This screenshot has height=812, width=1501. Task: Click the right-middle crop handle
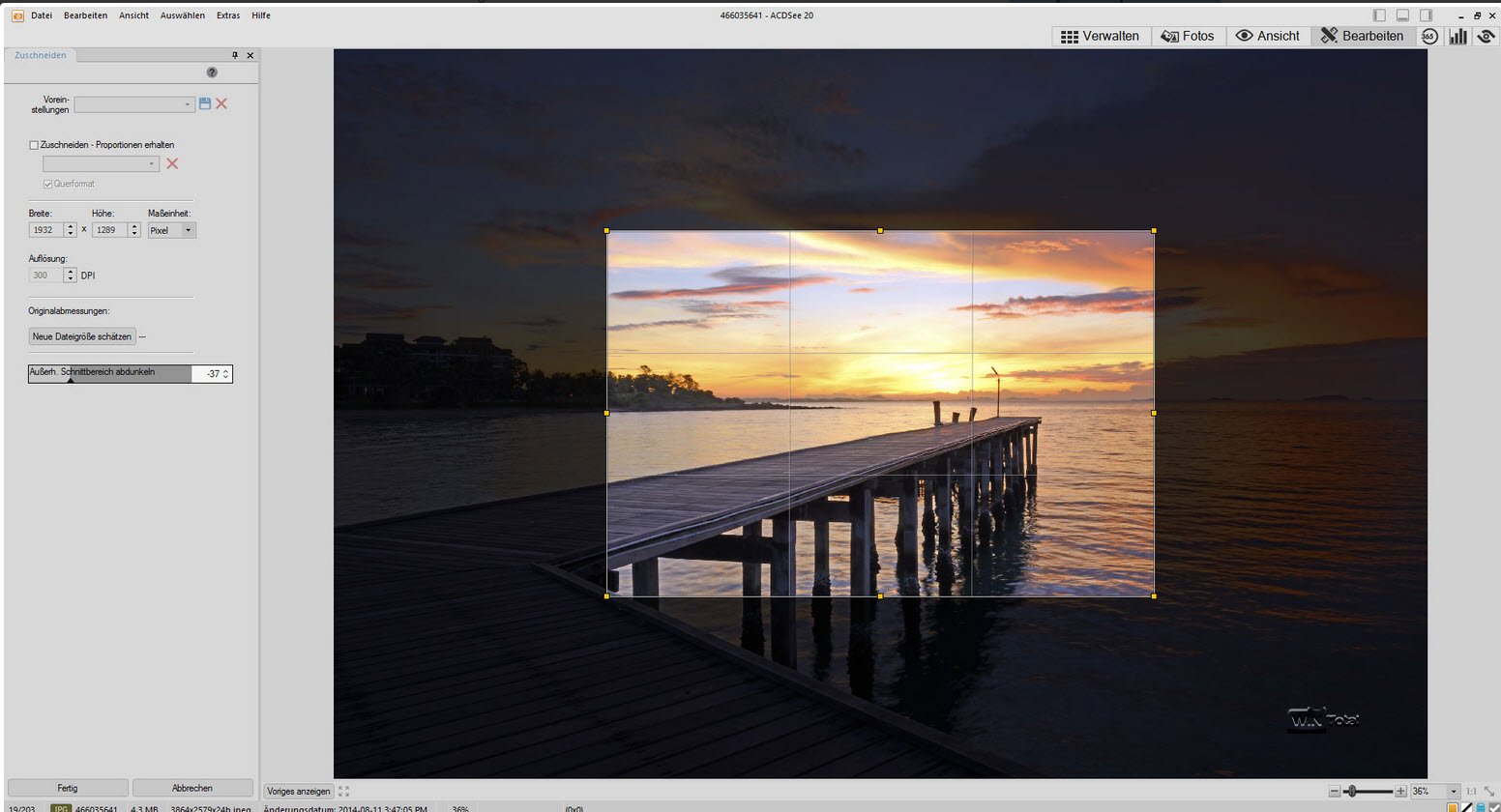[x=1154, y=413]
